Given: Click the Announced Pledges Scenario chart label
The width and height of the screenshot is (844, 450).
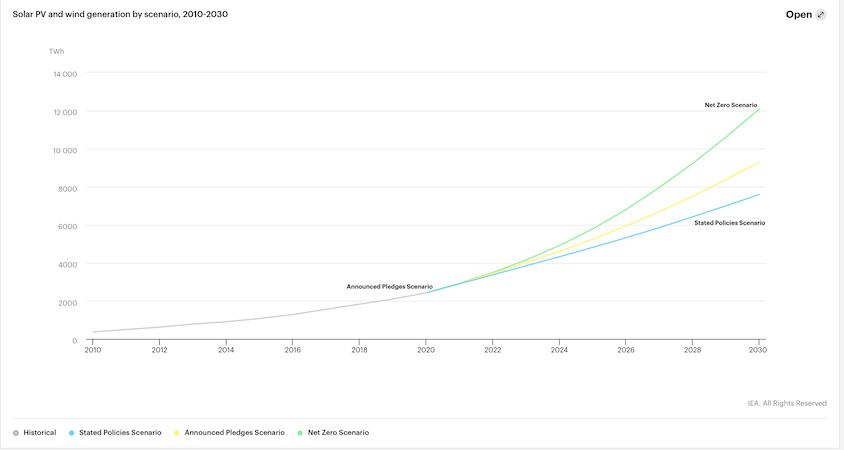Looking at the screenshot, I should pos(389,286).
